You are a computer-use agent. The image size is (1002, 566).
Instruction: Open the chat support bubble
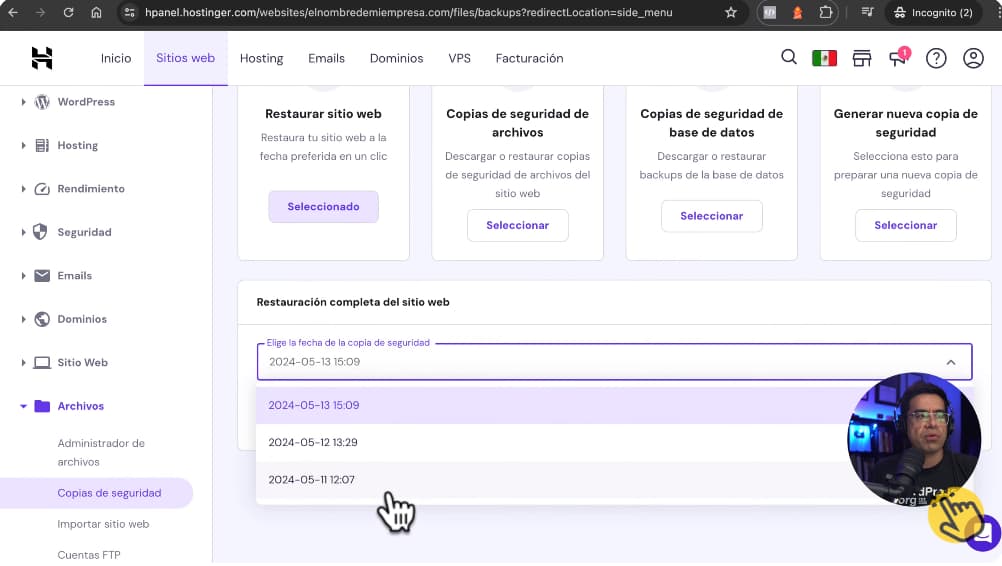(x=984, y=532)
